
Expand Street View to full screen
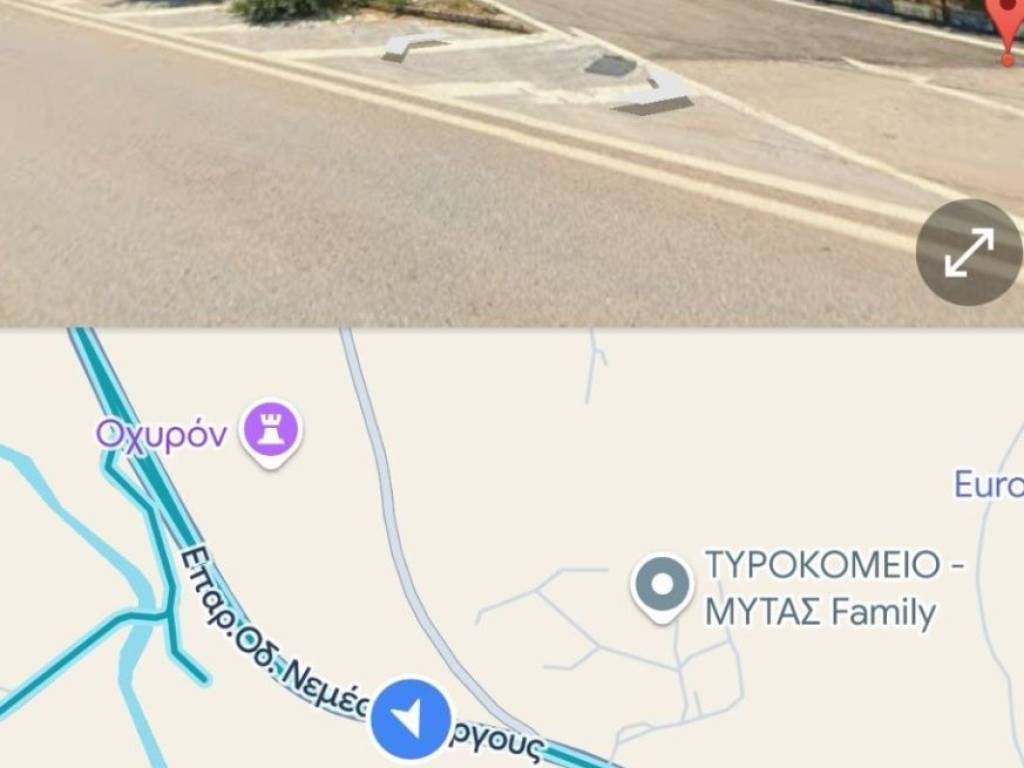[x=968, y=253]
